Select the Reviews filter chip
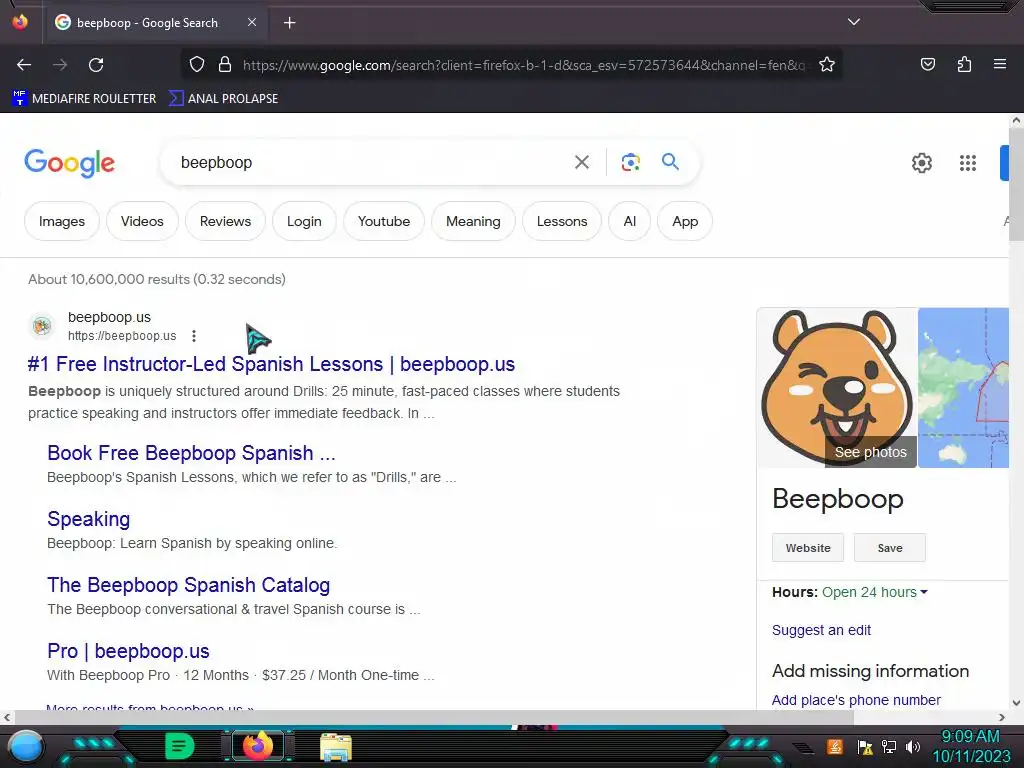The image size is (1024, 768). tap(225, 221)
